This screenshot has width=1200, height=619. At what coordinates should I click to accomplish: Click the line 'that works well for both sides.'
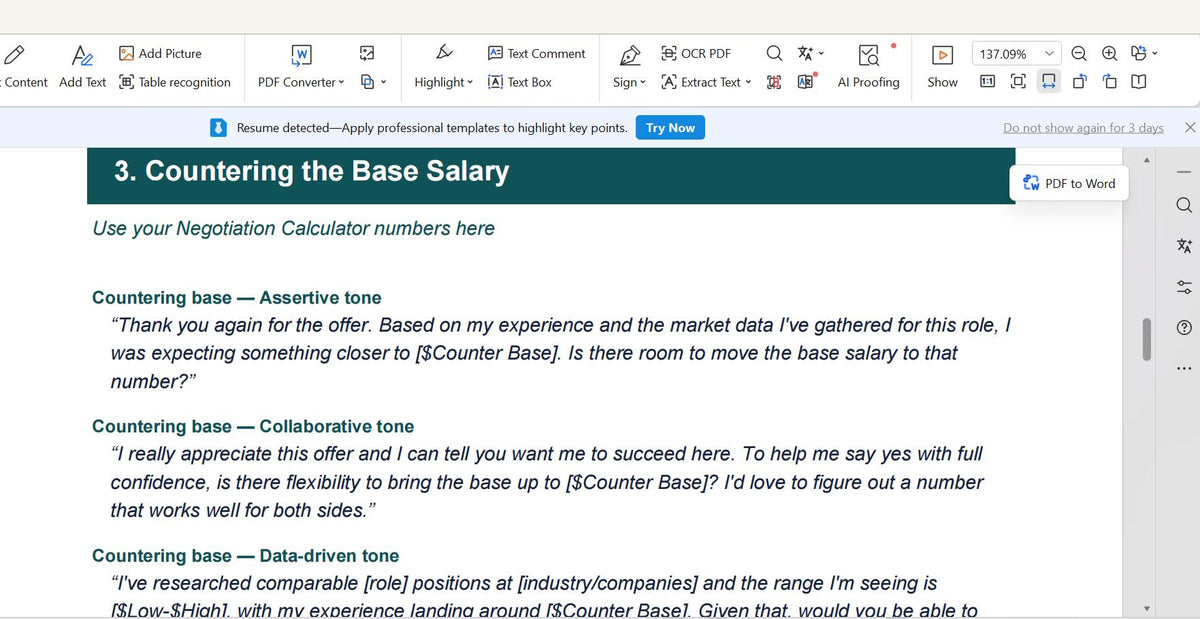pyautogui.click(x=243, y=511)
